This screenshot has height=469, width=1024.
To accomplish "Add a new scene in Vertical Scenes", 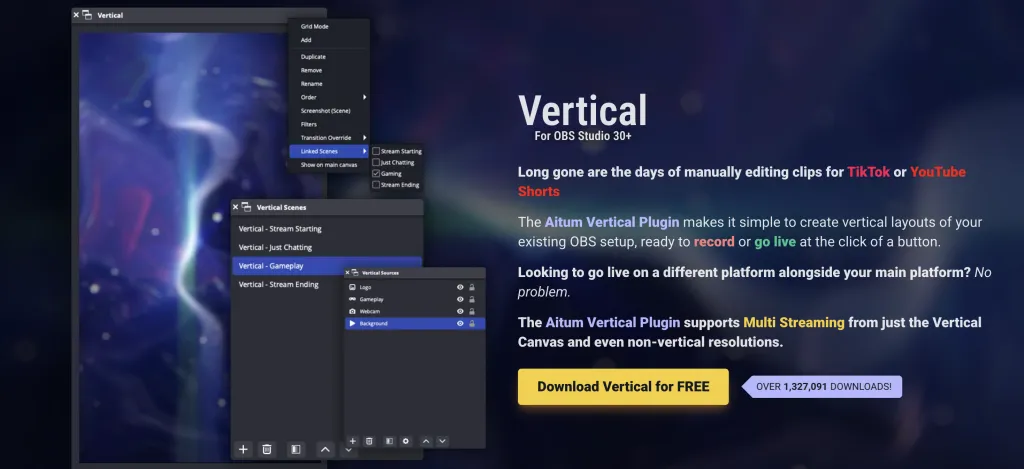I will pos(243,449).
